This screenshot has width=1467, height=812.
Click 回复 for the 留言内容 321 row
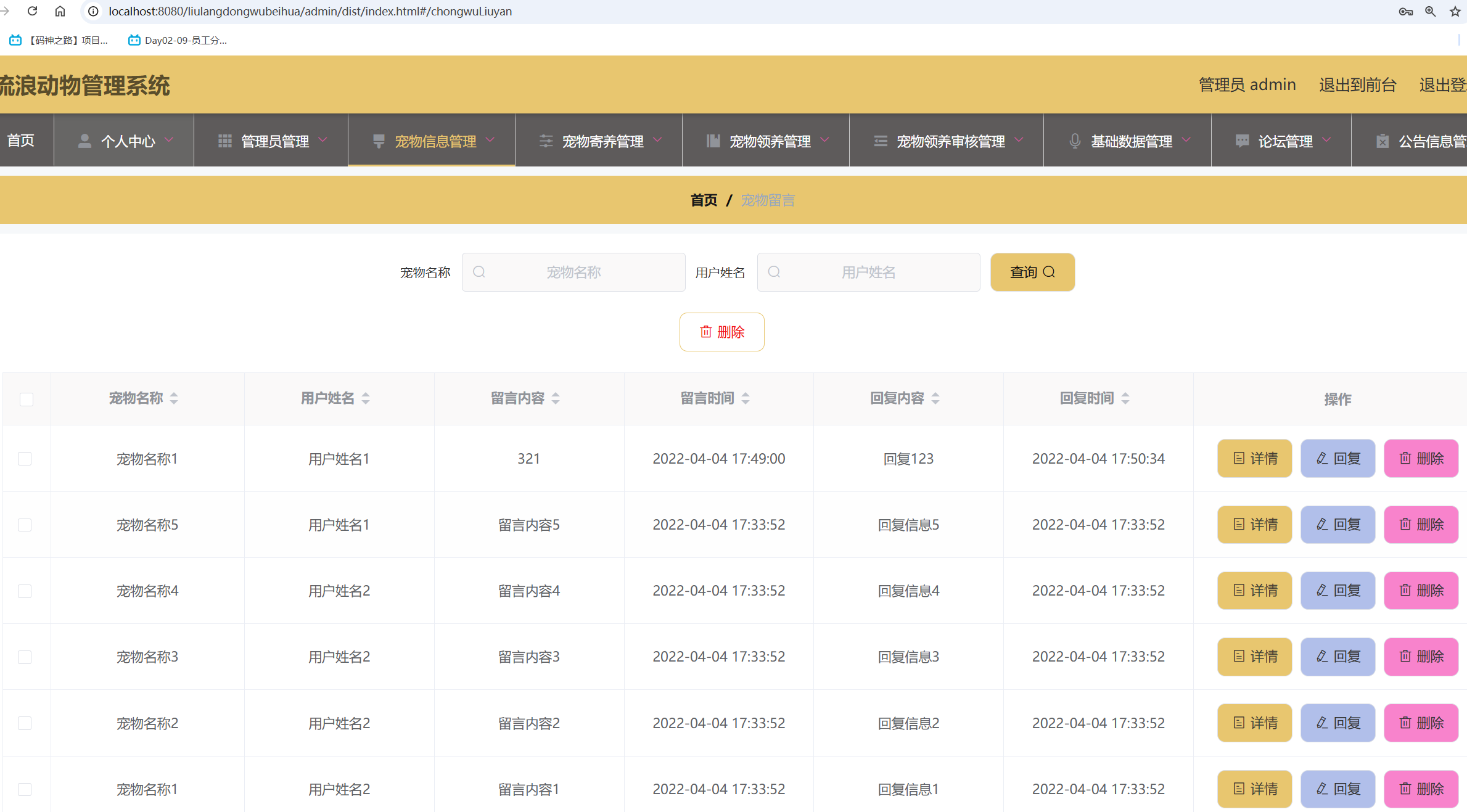(1338, 458)
